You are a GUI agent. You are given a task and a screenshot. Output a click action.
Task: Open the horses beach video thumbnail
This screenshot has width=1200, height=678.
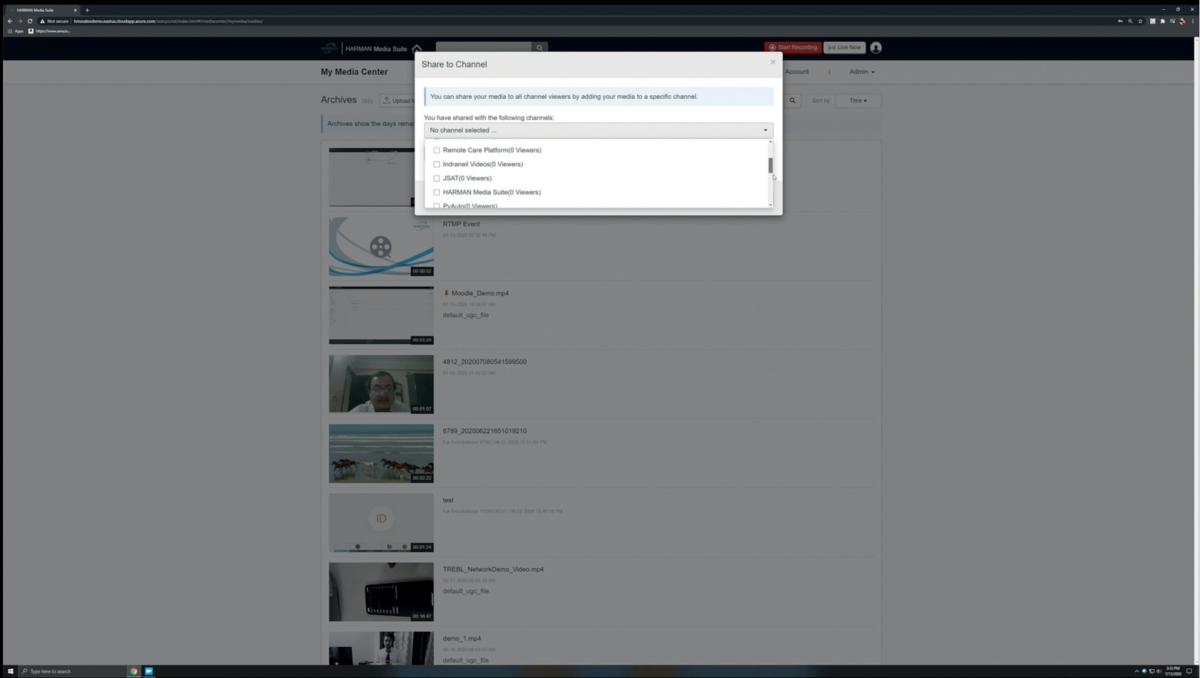381,453
